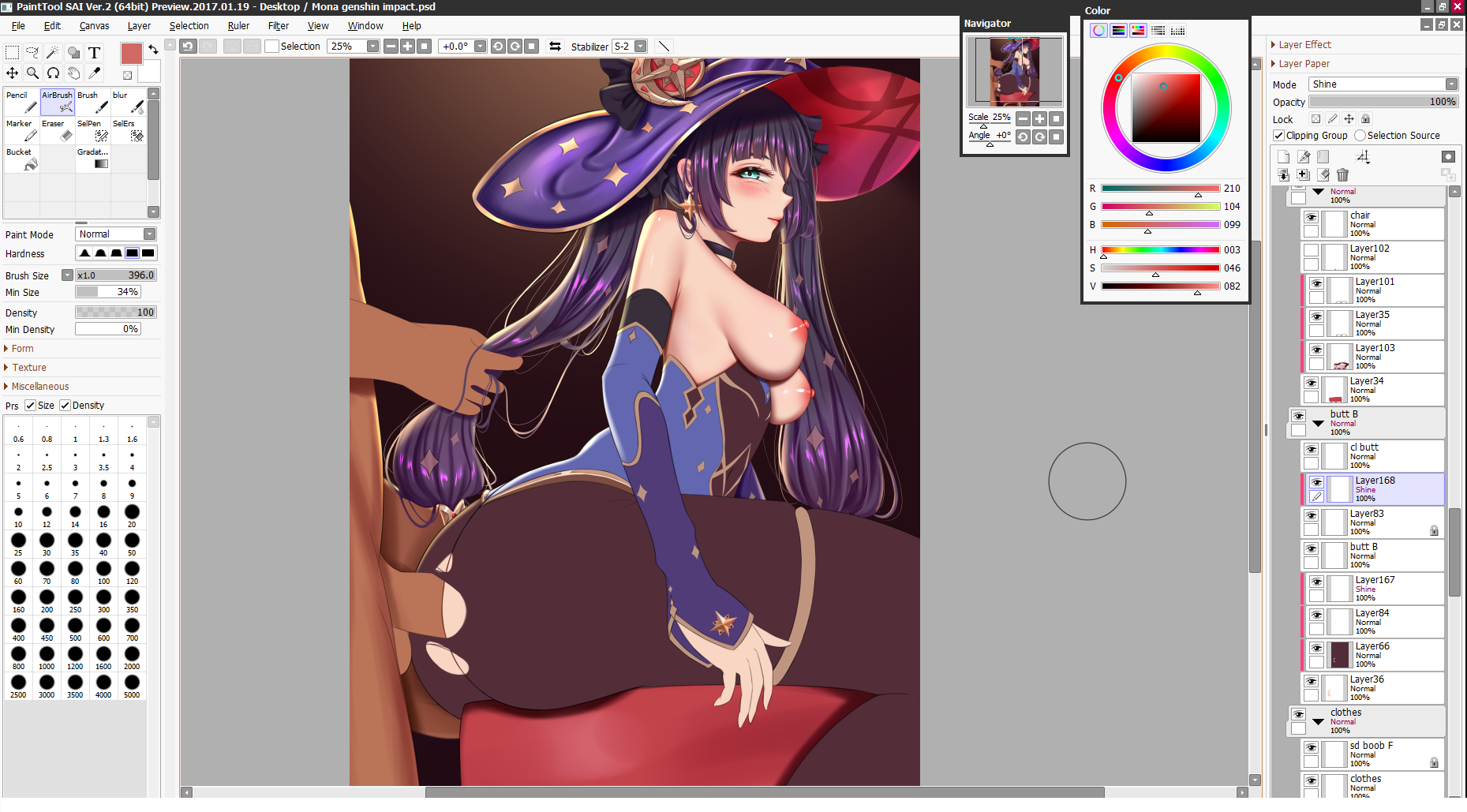Choose the Pencil brush tool
Image resolution: width=1467 pixels, height=812 pixels.
22,103
